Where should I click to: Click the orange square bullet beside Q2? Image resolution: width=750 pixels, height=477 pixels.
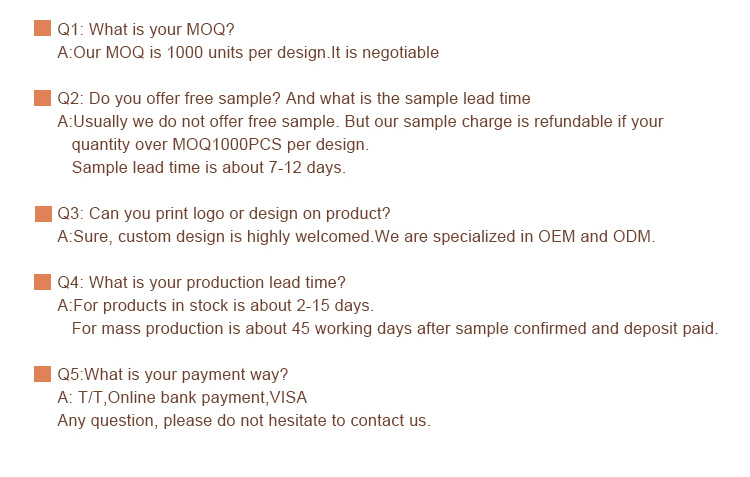click(43, 98)
